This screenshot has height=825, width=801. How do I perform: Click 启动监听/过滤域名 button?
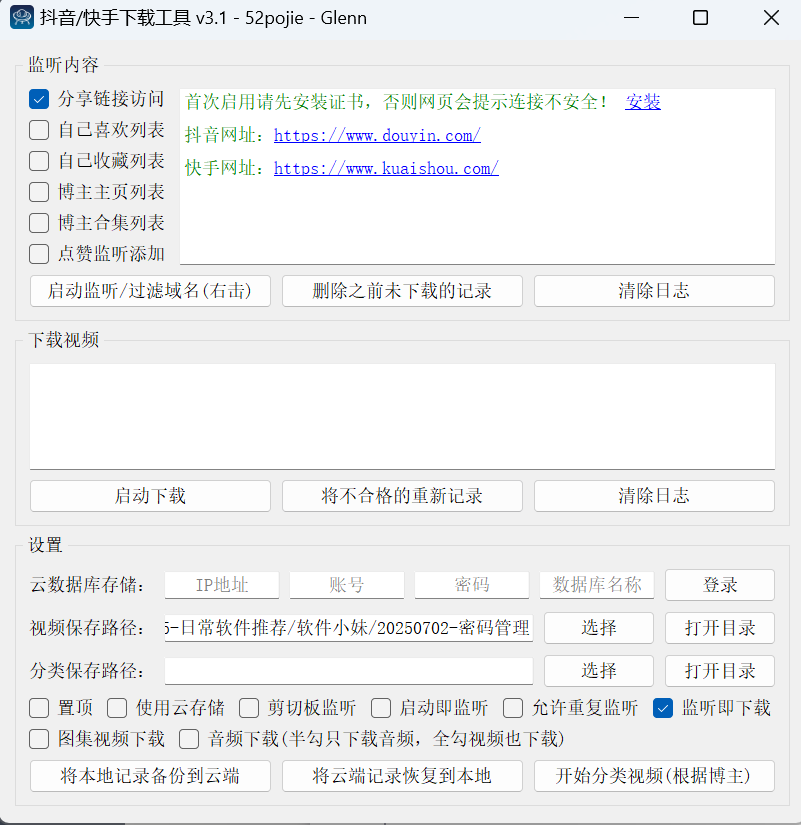150,290
